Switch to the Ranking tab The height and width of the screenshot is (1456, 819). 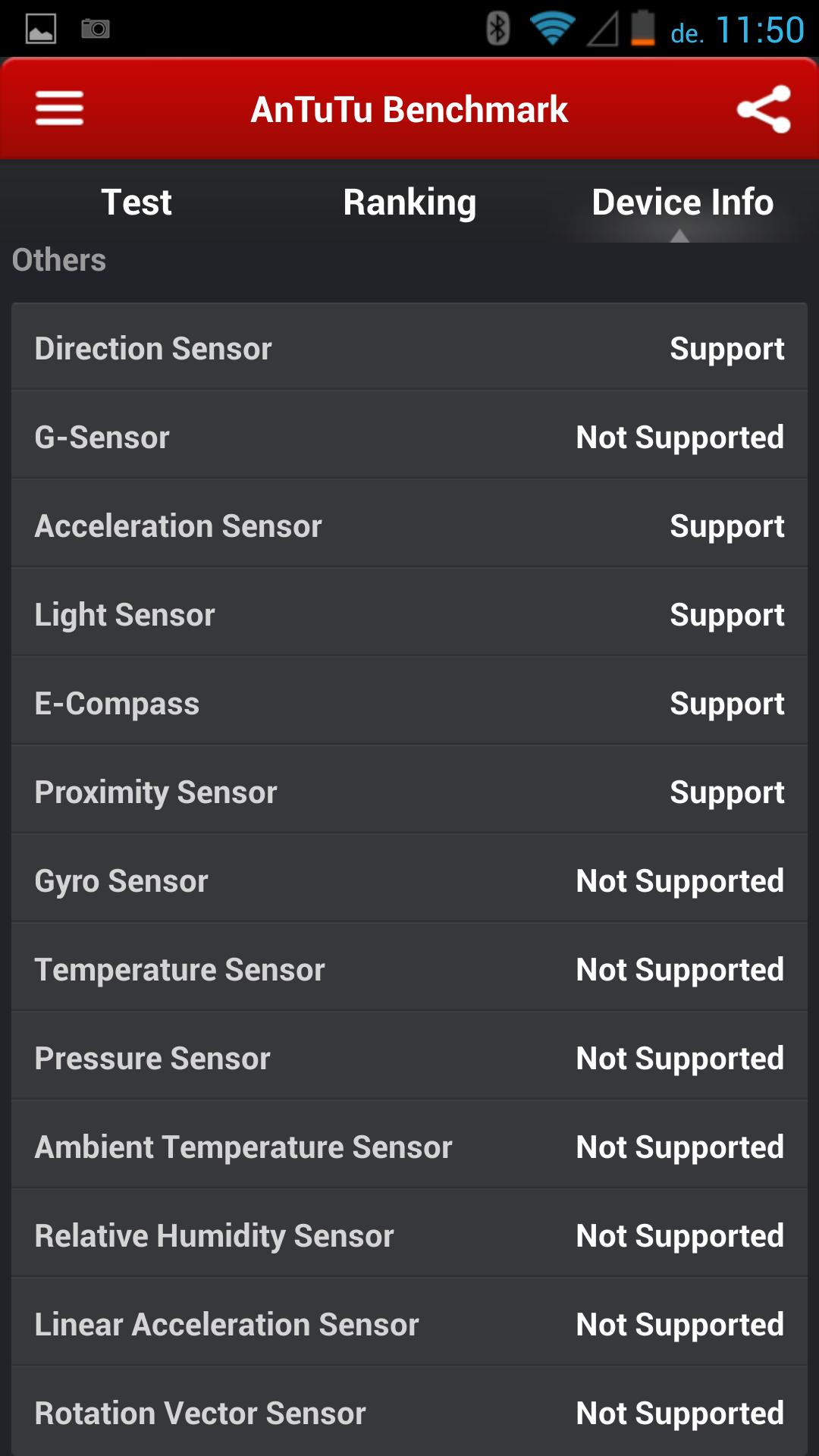click(x=409, y=202)
